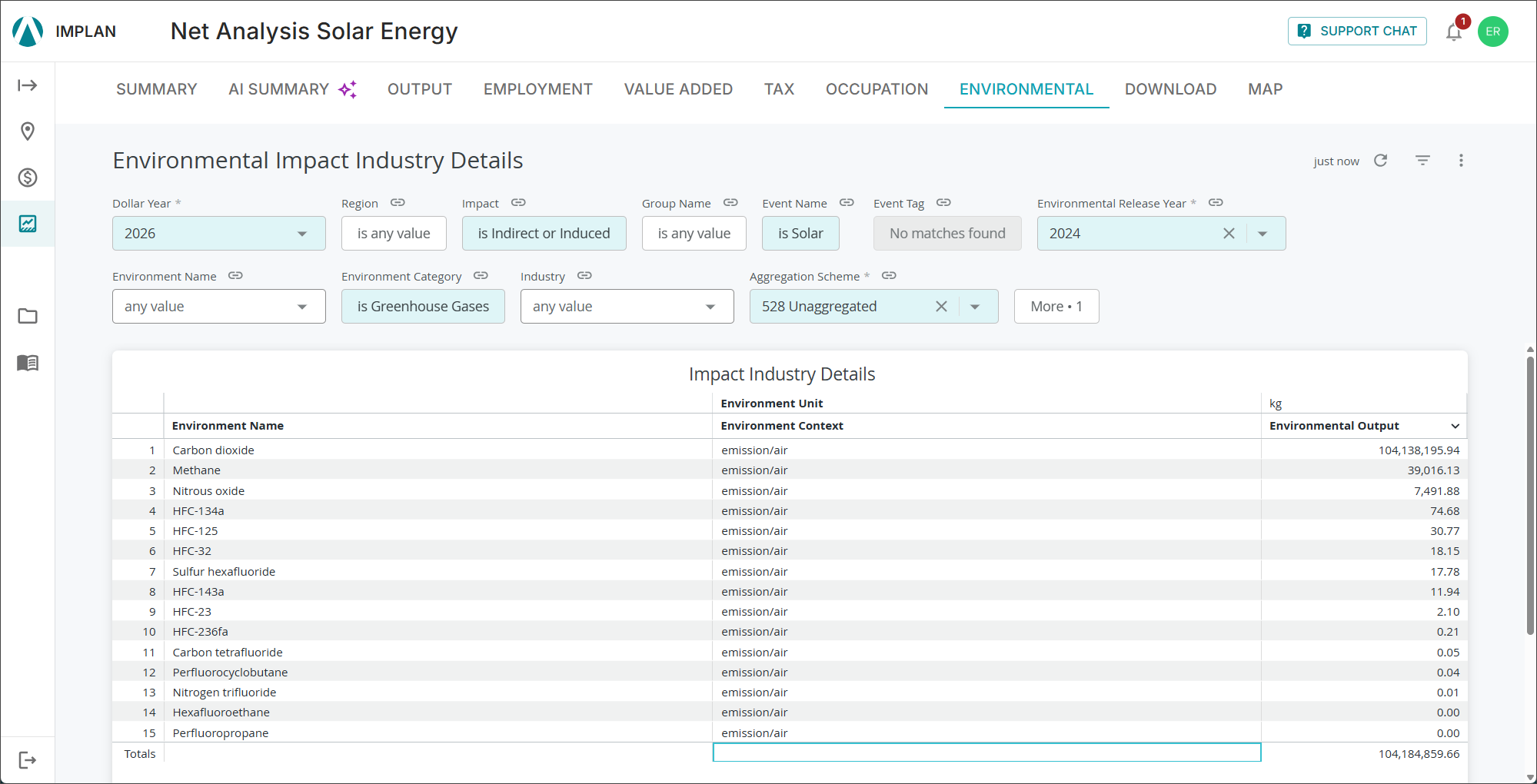Open the AI SUMMARY tab
Viewport: 1537px width, 784px height.
pos(292,89)
